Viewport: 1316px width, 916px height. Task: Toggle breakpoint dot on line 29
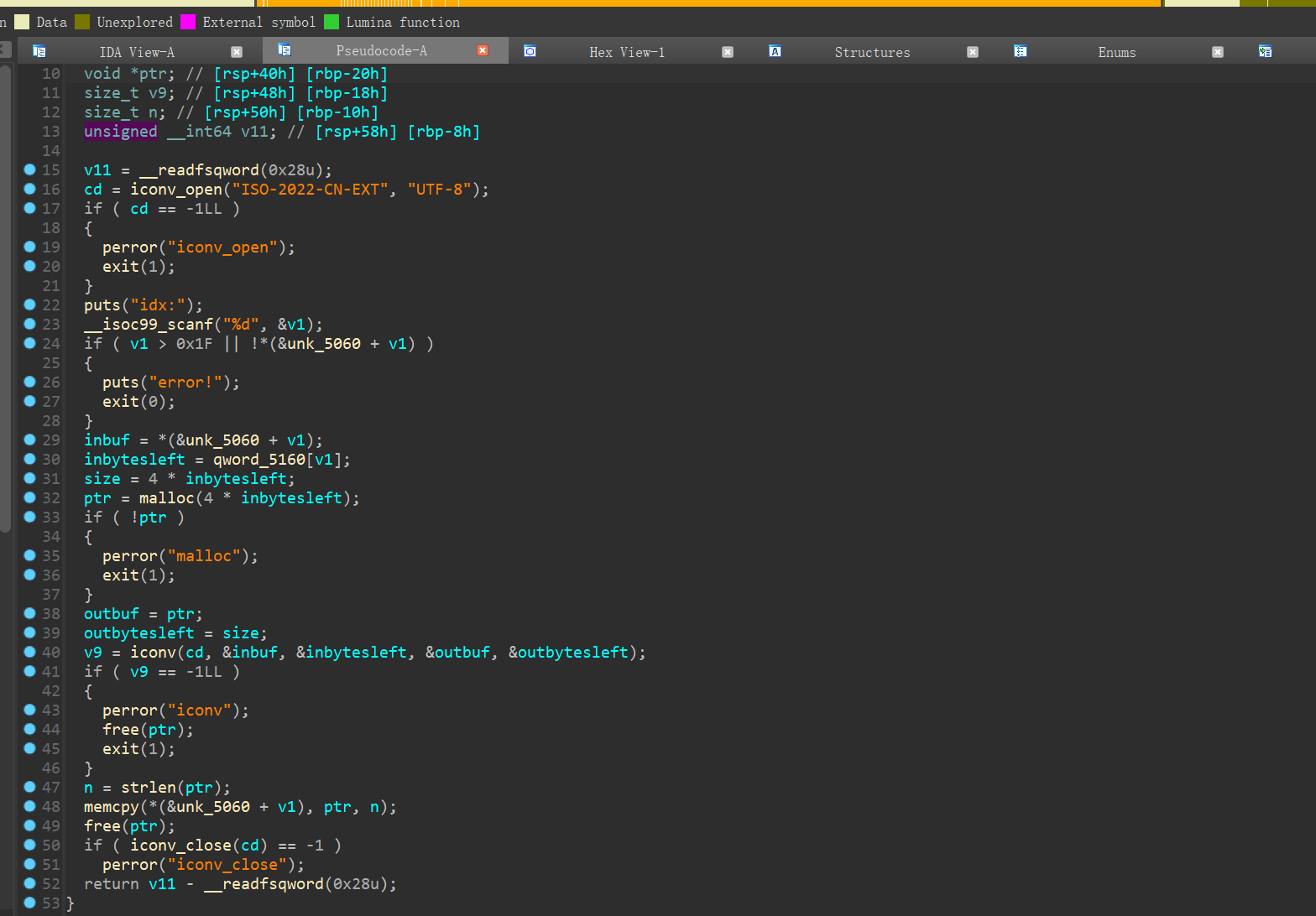29,440
